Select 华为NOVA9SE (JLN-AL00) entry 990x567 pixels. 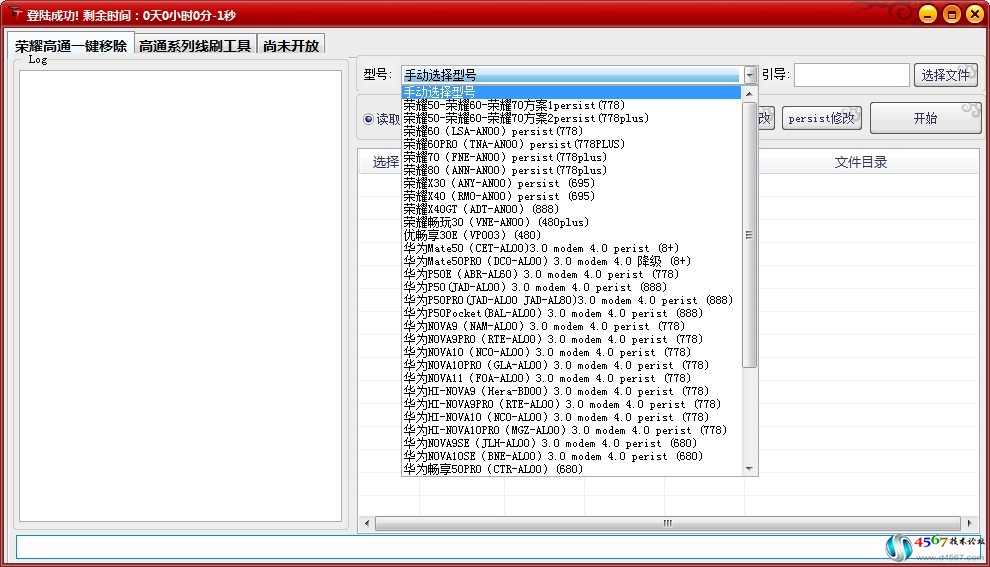point(571,443)
